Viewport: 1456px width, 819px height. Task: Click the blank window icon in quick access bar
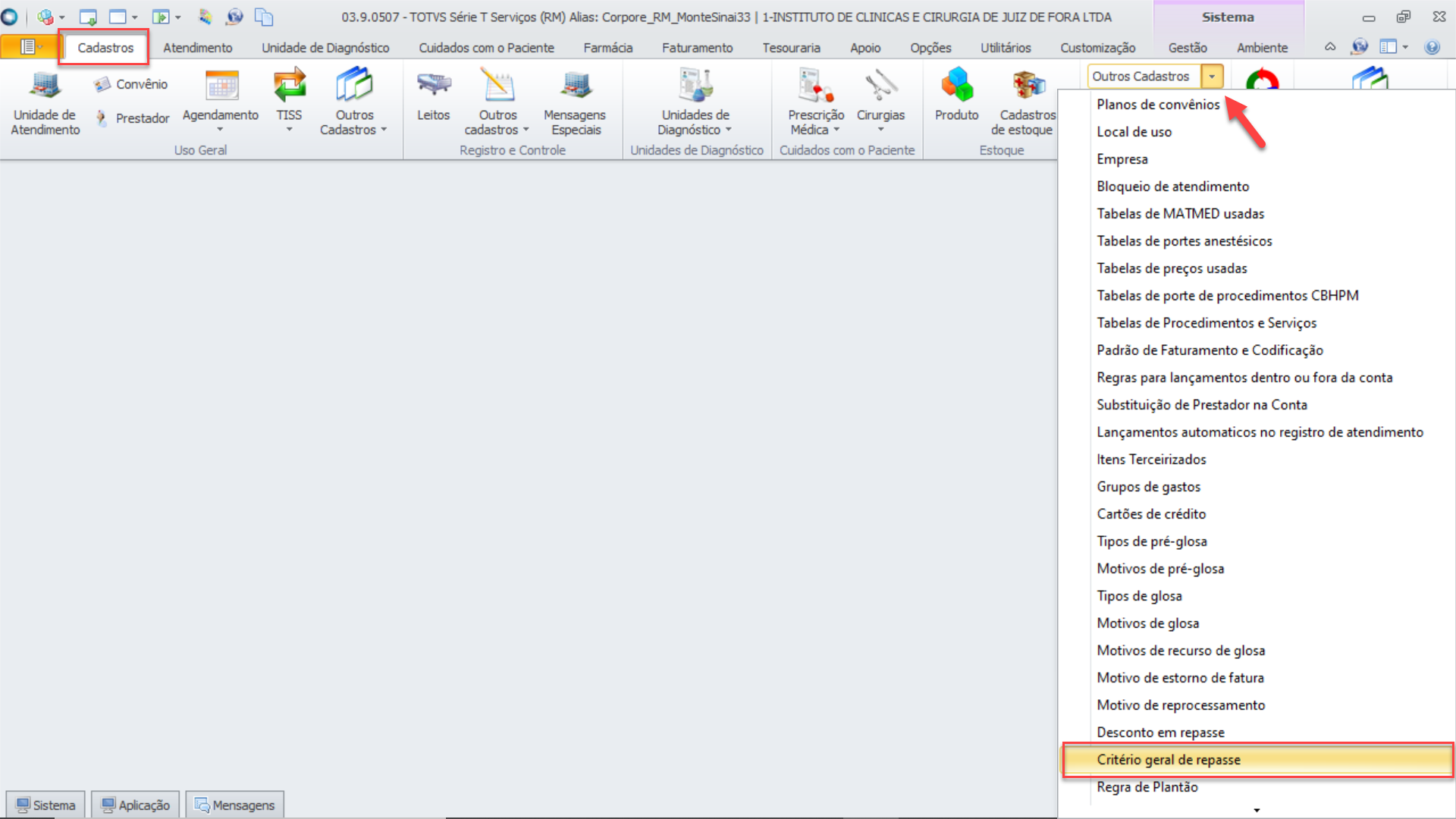[x=118, y=17]
